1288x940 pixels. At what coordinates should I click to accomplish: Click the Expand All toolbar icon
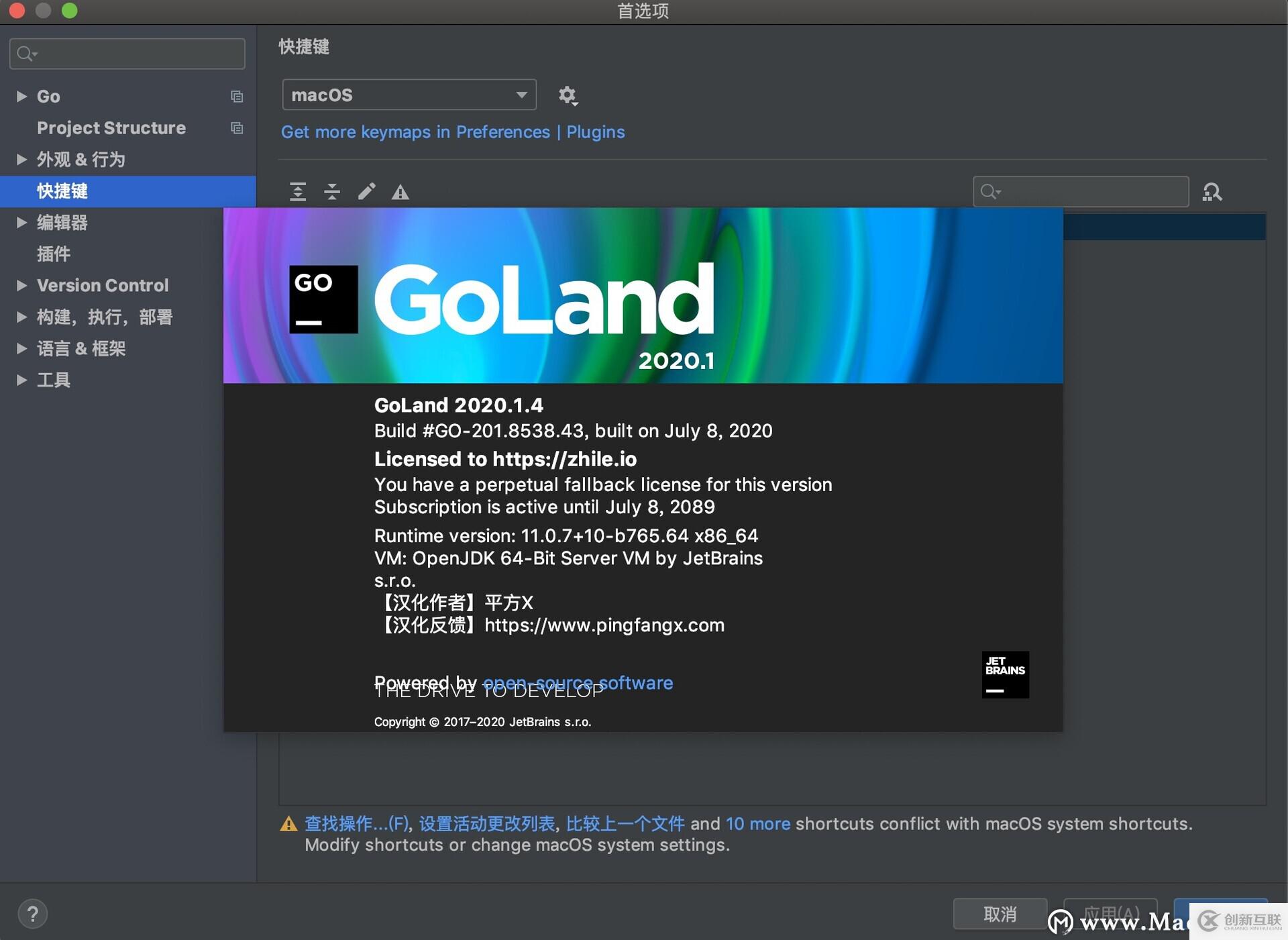tap(298, 192)
